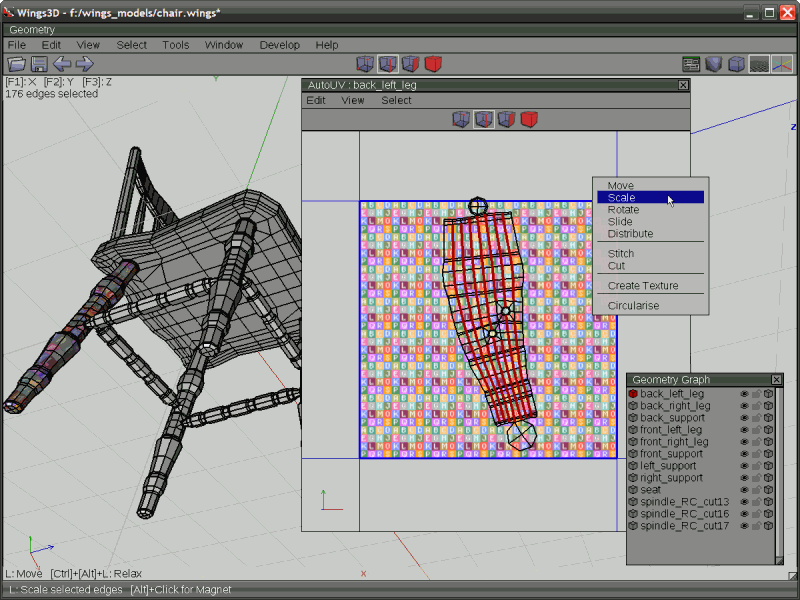Image resolution: width=800 pixels, height=600 pixels.
Task: Open the AutoUV View menu
Action: click(353, 101)
